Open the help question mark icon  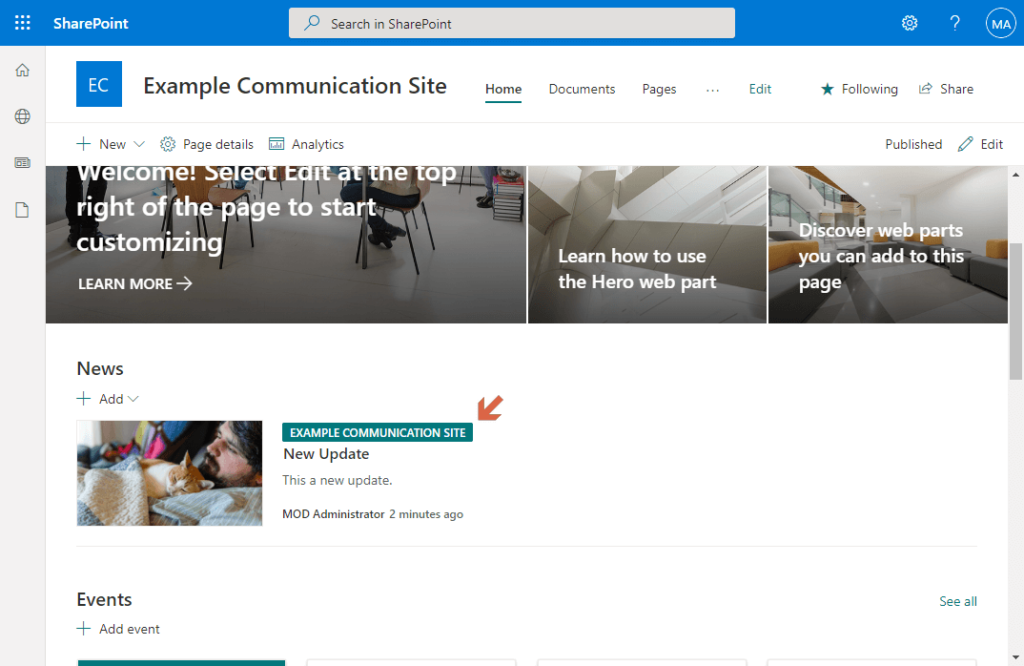coord(954,24)
